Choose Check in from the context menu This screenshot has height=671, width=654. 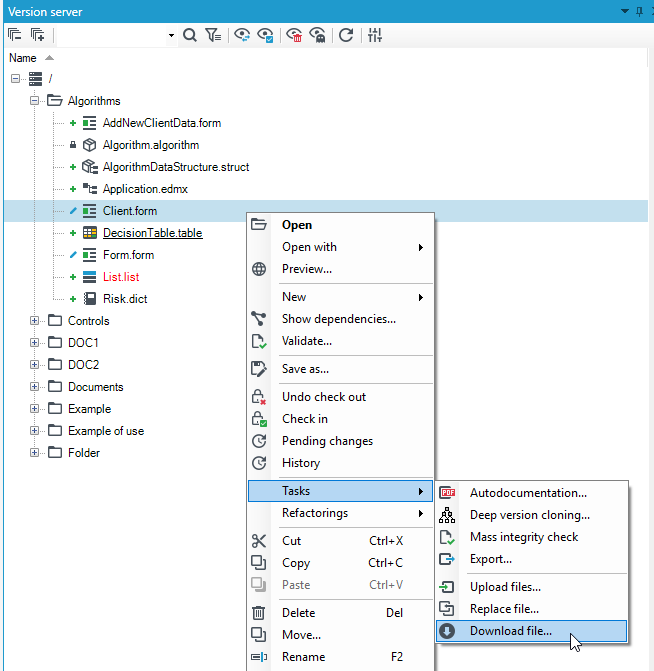pyautogui.click(x=341, y=419)
